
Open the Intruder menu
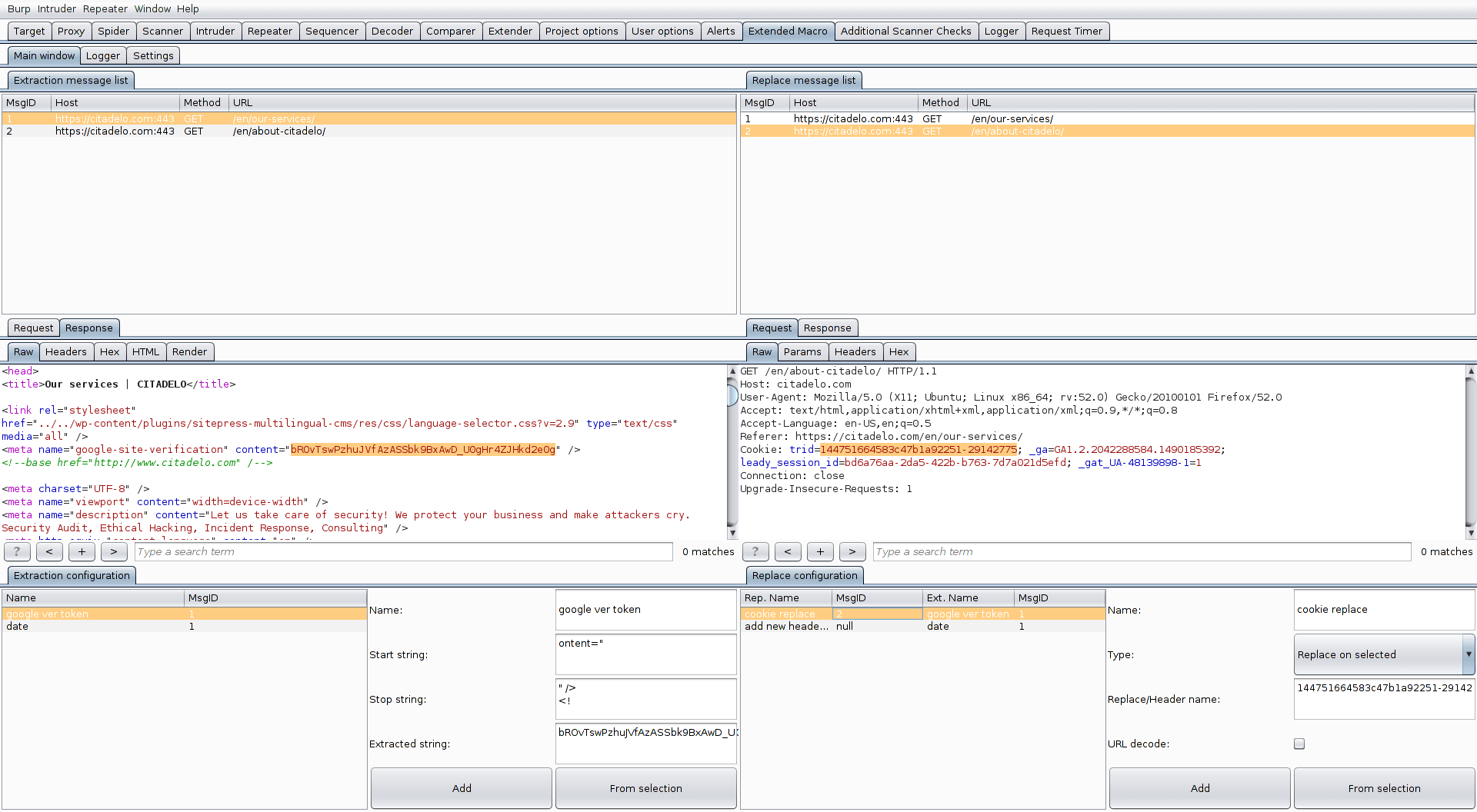56,8
